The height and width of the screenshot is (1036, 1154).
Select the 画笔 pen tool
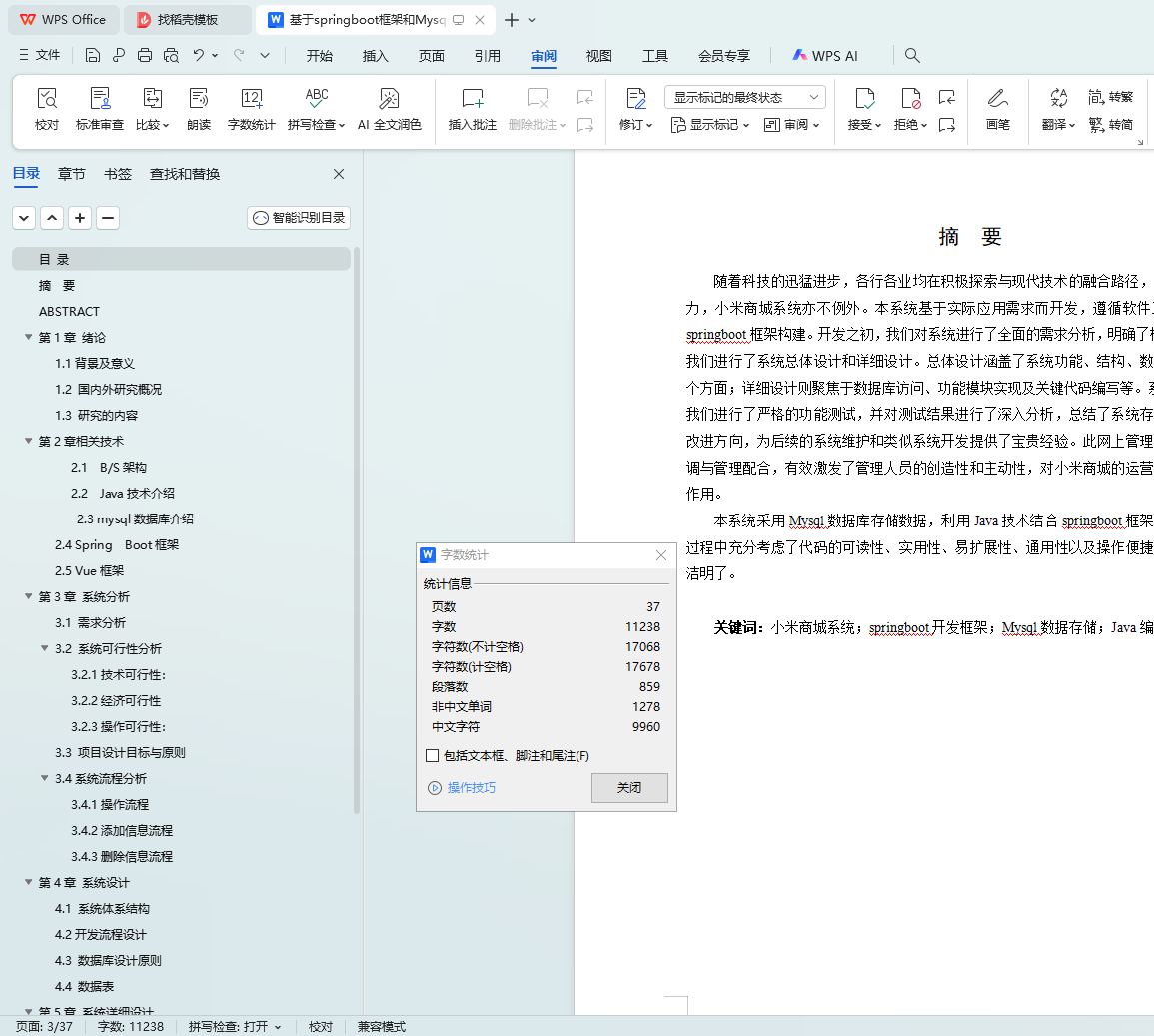(x=998, y=109)
